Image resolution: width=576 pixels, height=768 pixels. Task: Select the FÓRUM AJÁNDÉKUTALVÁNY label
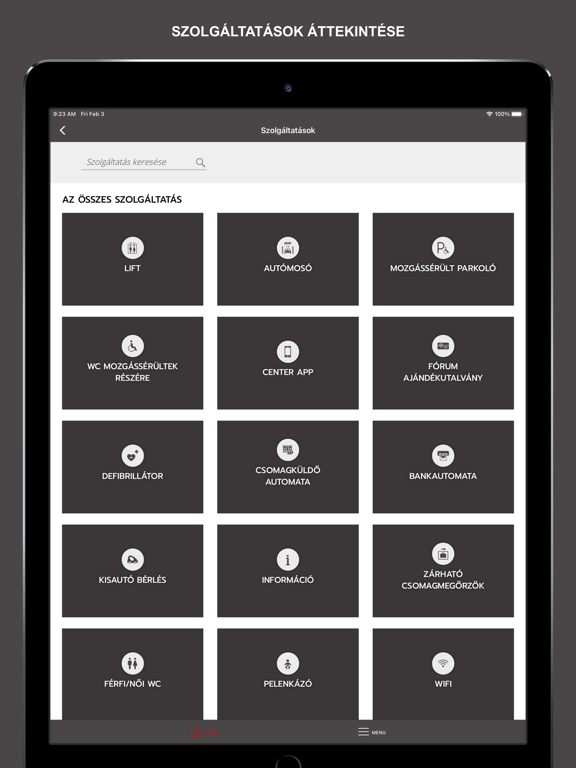[x=443, y=372]
